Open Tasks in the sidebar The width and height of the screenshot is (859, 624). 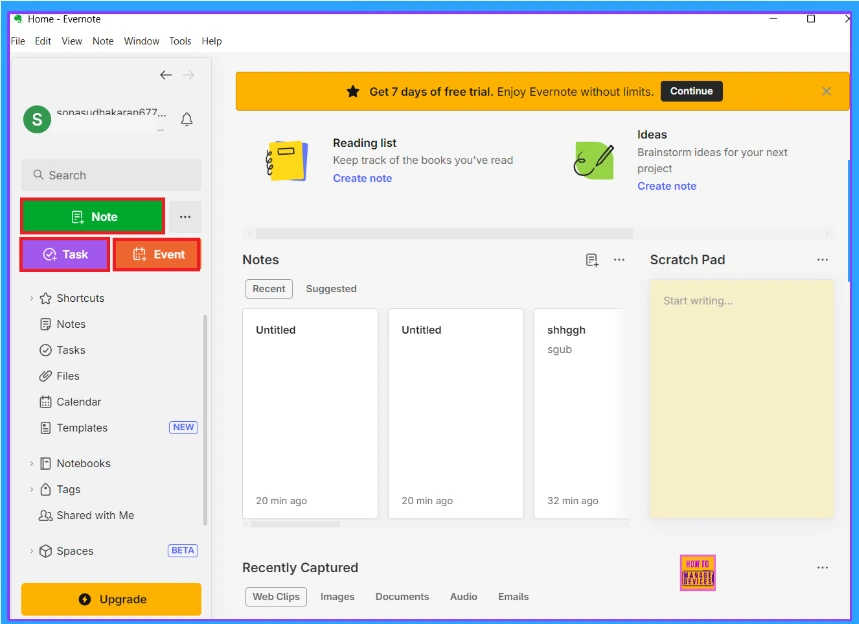[x=71, y=350]
